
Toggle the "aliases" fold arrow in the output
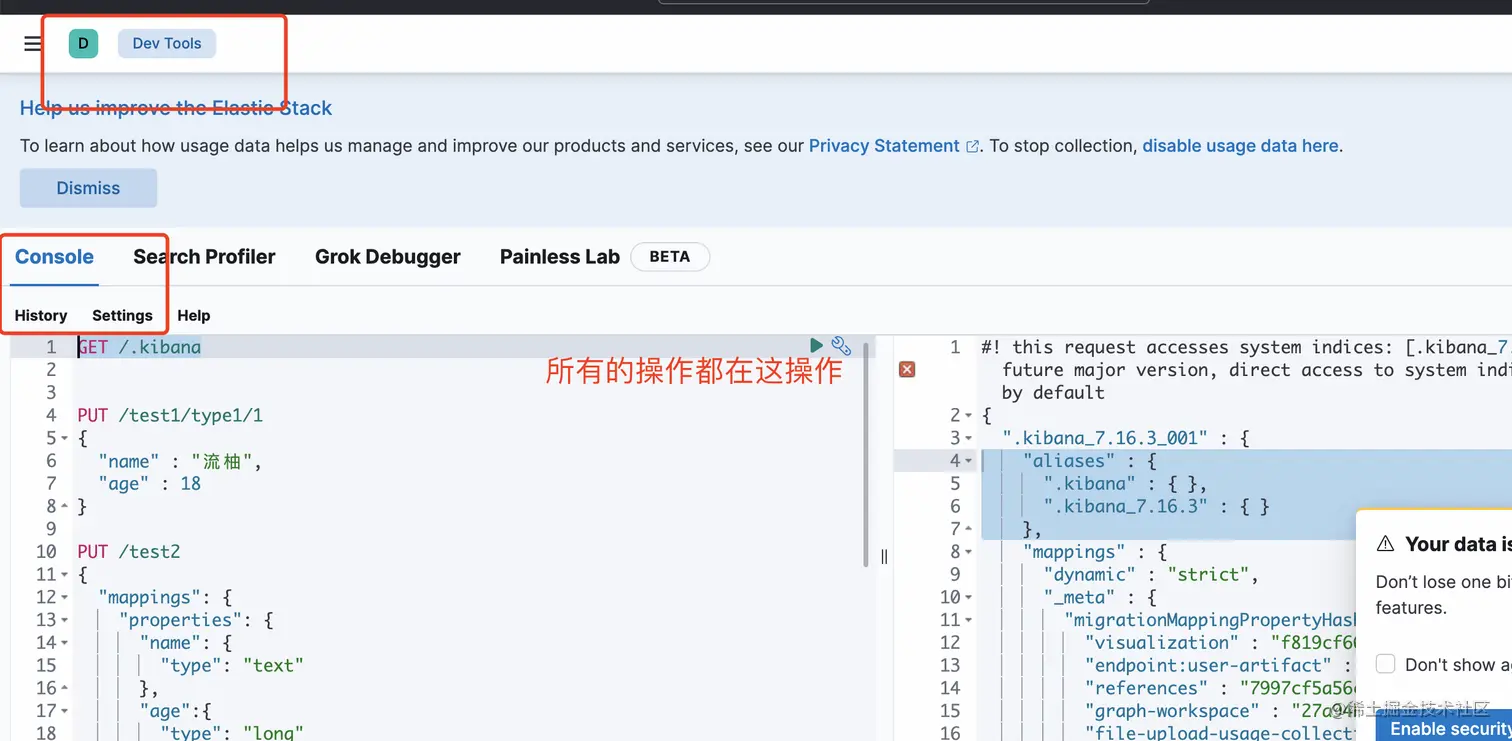pos(969,461)
